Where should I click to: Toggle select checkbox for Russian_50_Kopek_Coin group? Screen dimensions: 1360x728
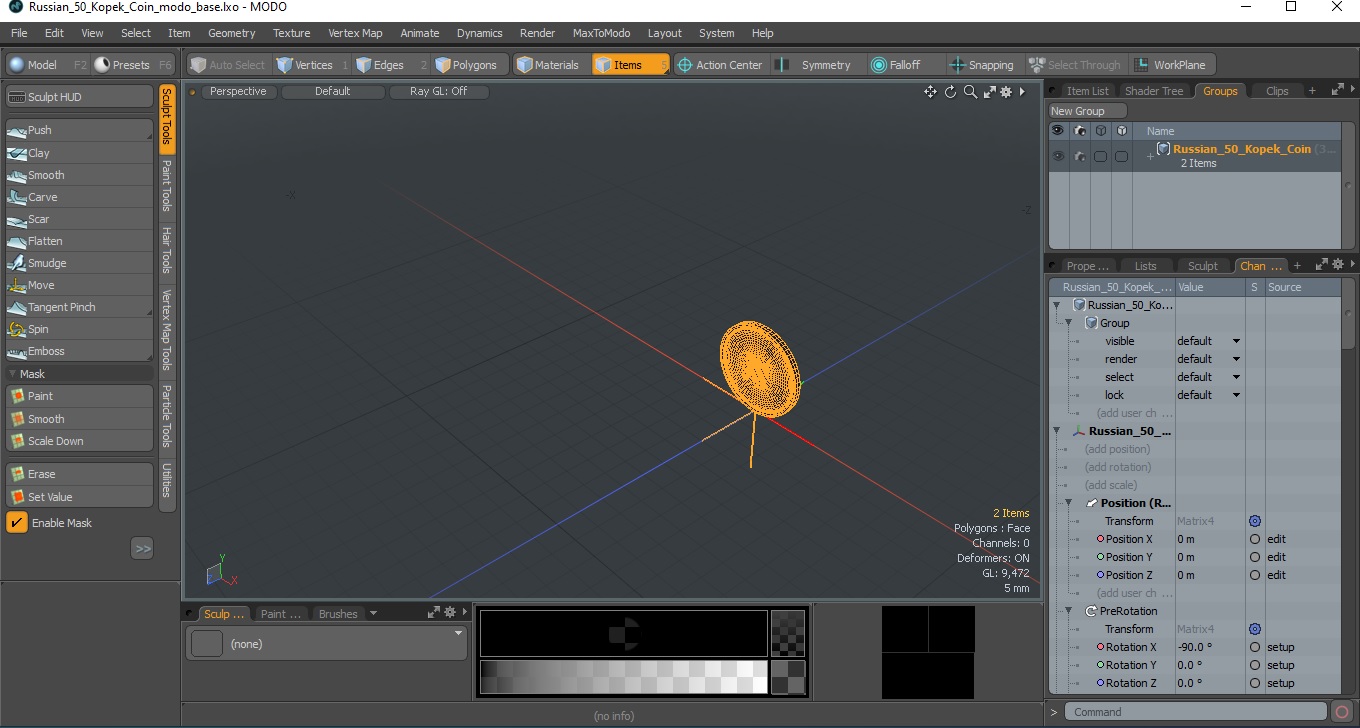tap(1100, 156)
